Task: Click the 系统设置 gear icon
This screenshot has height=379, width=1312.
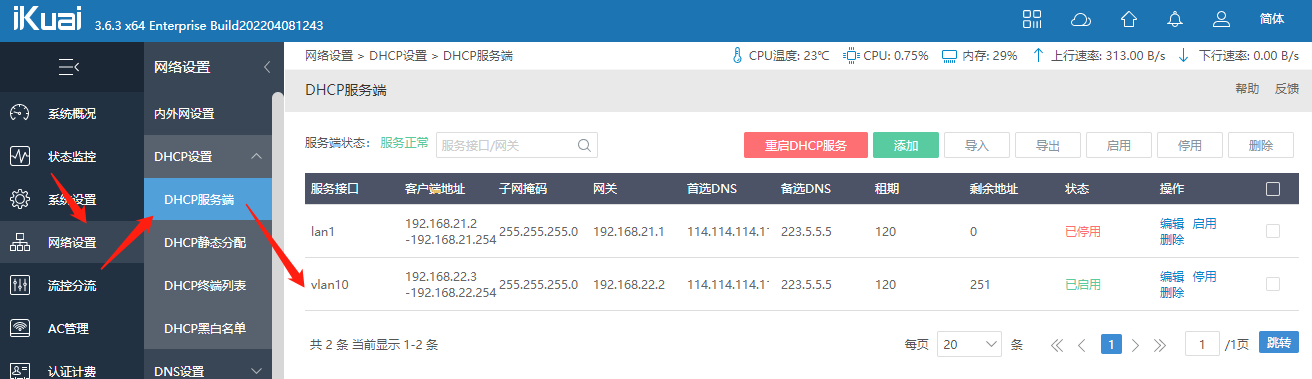Action: click(x=20, y=199)
